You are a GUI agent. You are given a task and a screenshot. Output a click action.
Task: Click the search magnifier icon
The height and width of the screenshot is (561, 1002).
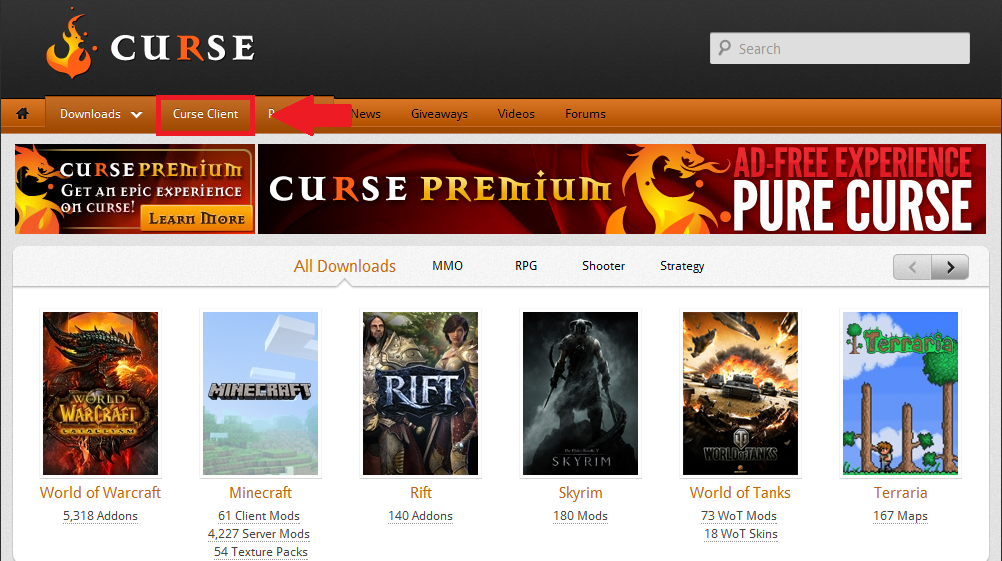[x=724, y=49]
